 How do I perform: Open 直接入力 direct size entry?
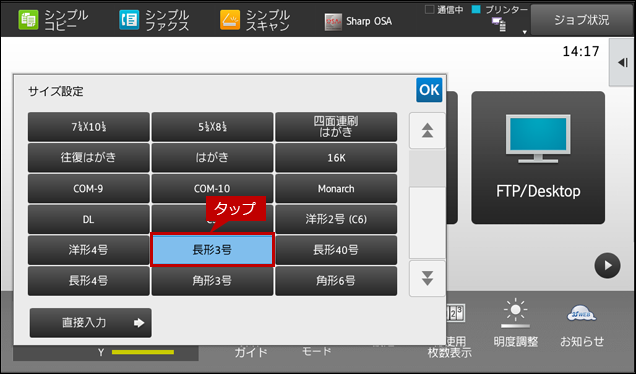90,323
